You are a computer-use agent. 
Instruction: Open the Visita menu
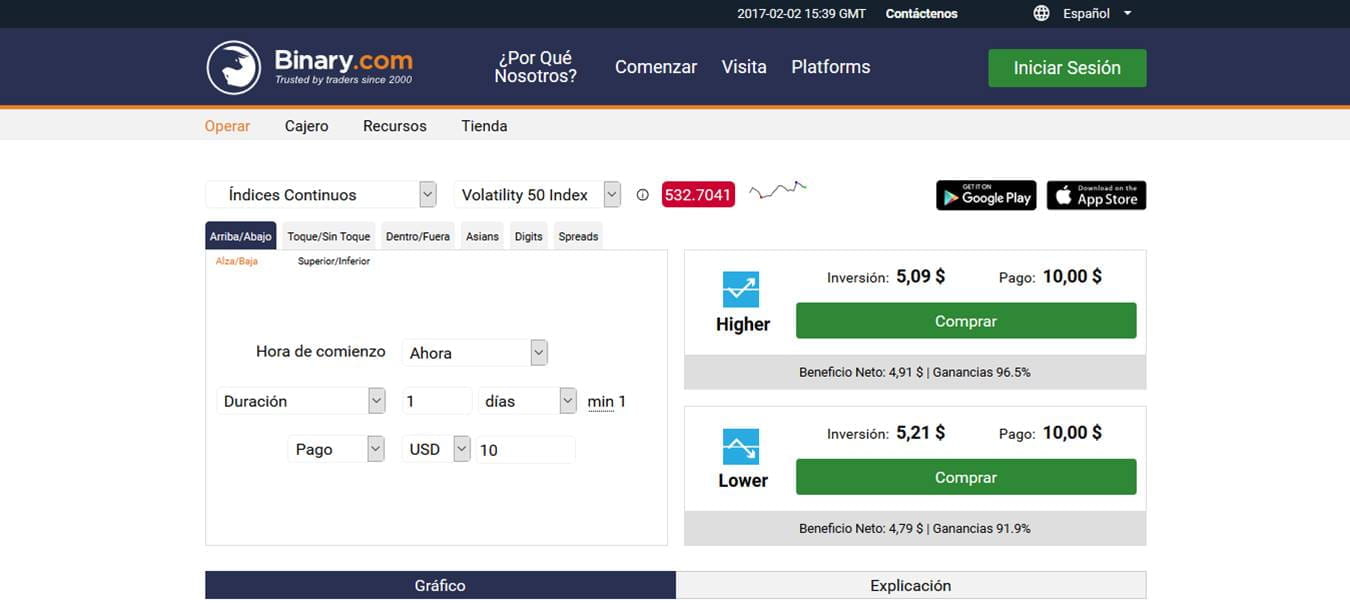(744, 67)
